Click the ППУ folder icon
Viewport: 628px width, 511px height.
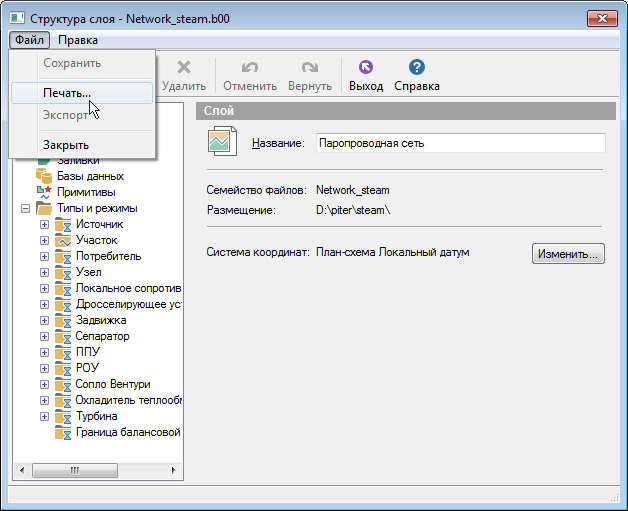(63, 353)
